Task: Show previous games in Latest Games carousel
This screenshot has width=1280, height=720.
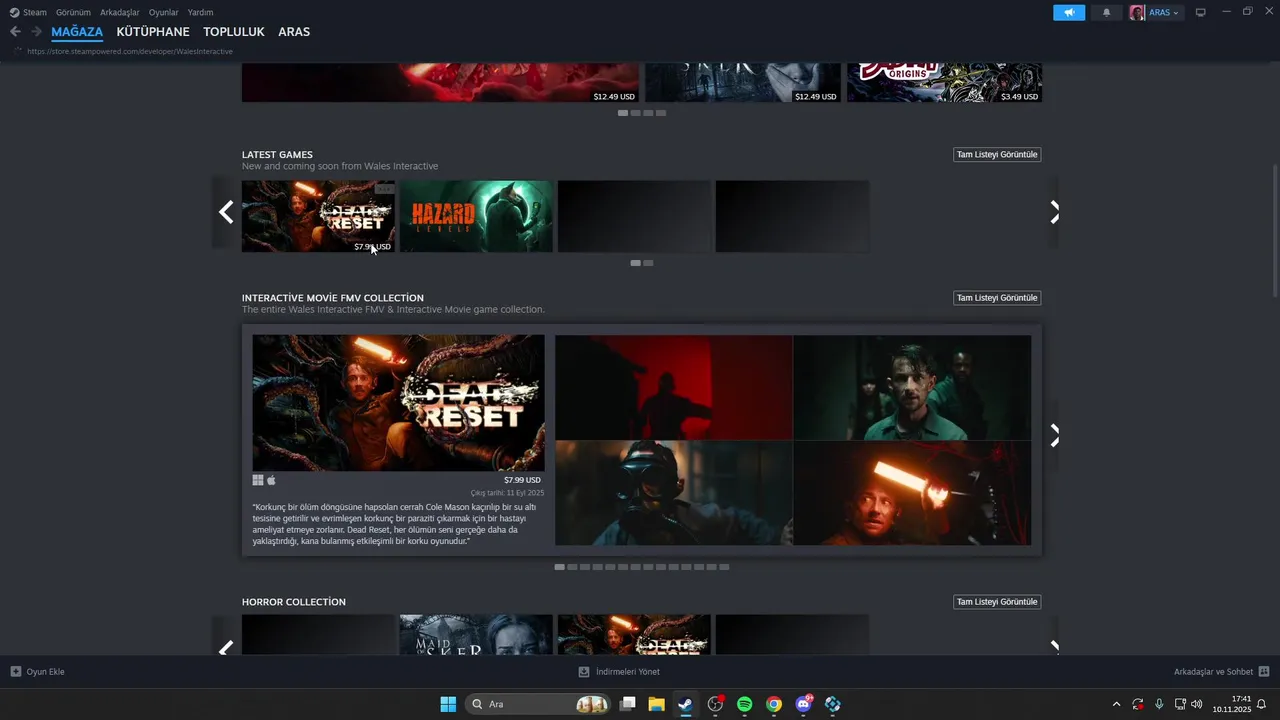Action: pyautogui.click(x=226, y=212)
